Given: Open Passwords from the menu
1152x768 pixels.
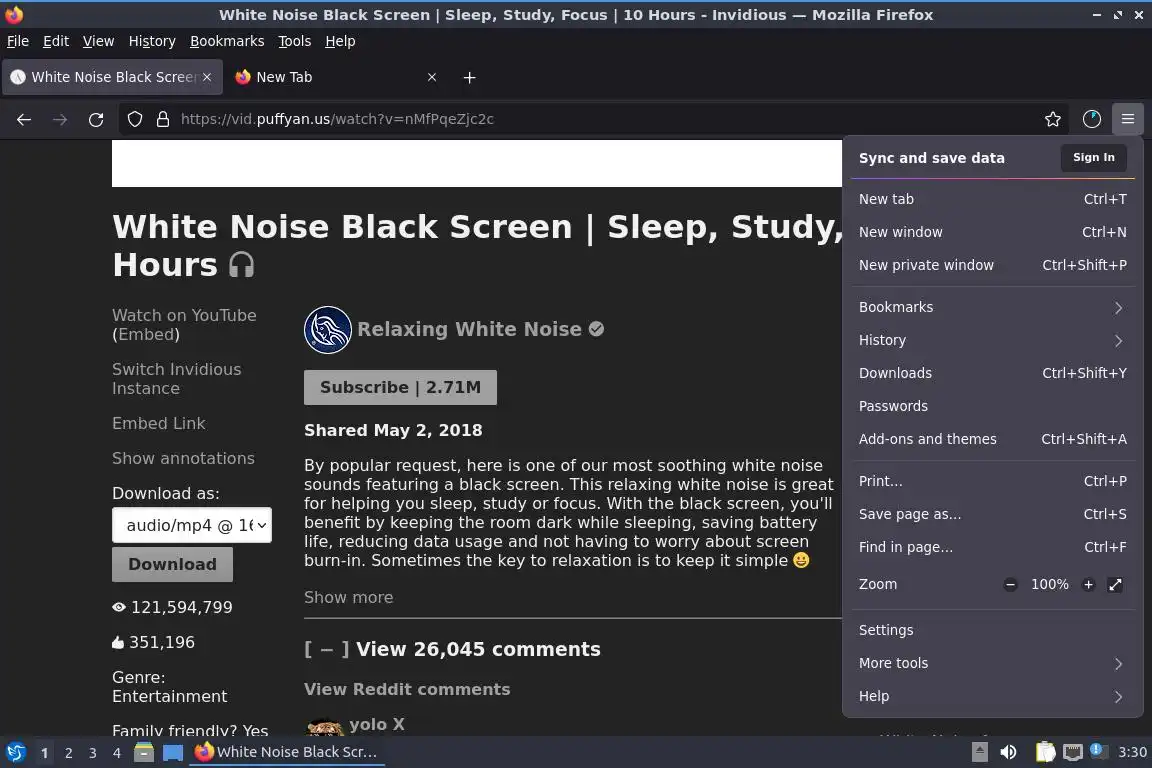Looking at the screenshot, I should point(992,406).
